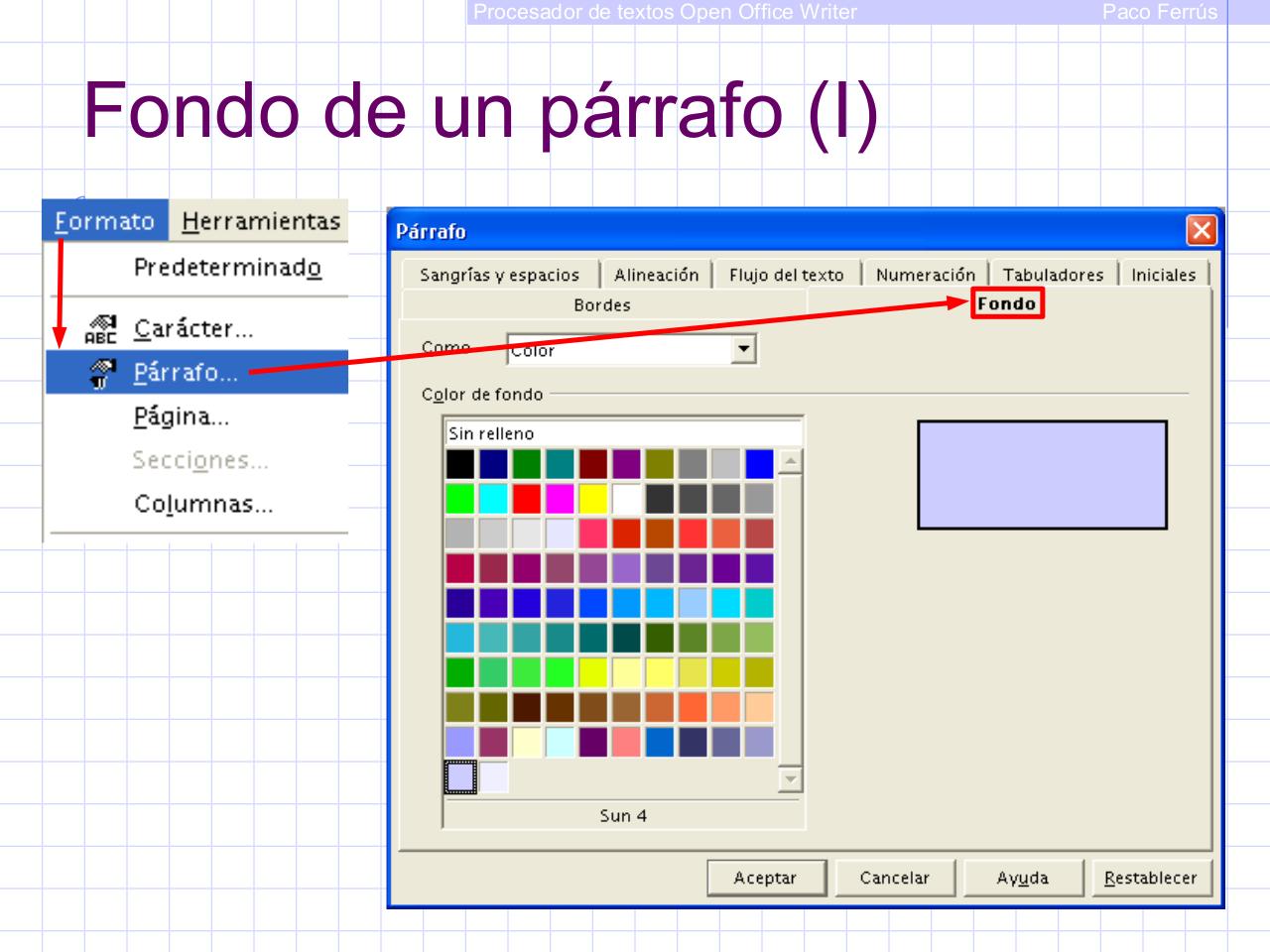Close the Párrafo dialog with red X
This screenshot has height=952, width=1270.
coord(1204,228)
